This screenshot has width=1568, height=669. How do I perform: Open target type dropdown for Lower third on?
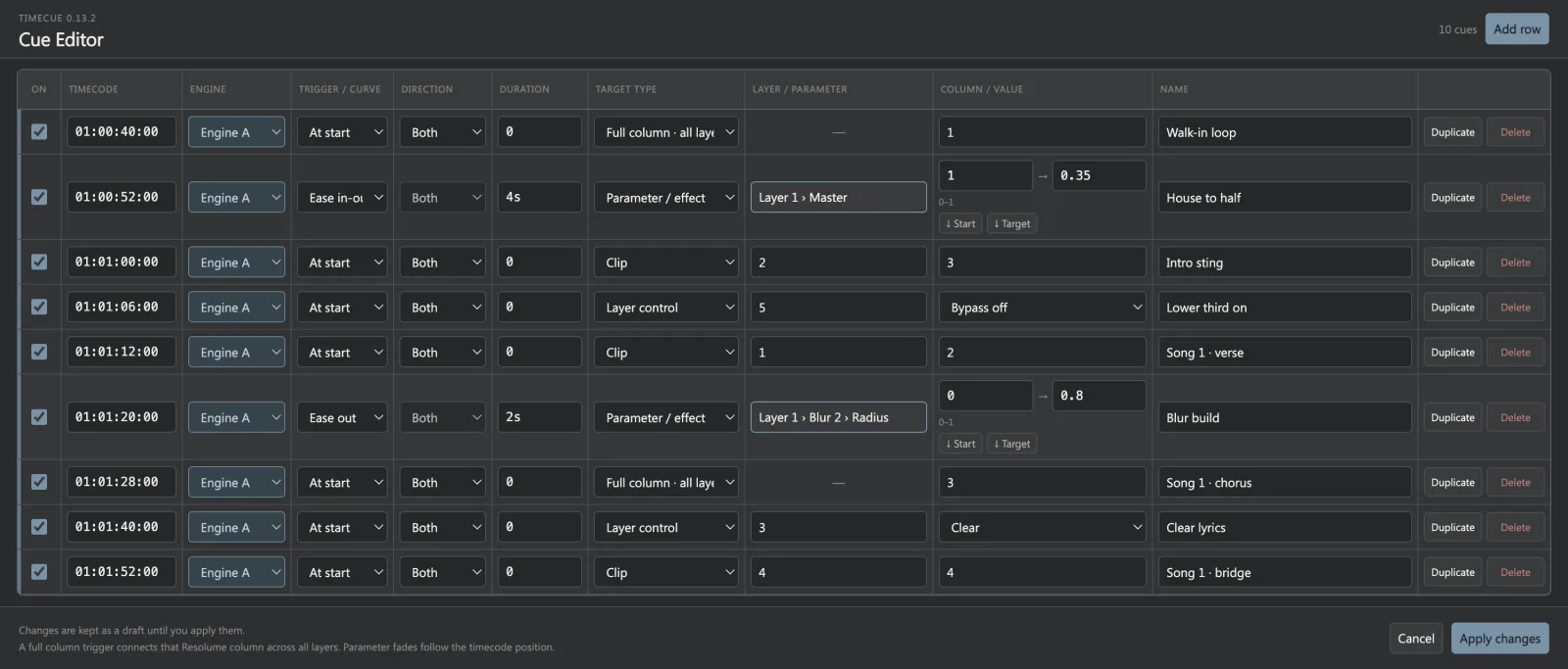[665, 308]
